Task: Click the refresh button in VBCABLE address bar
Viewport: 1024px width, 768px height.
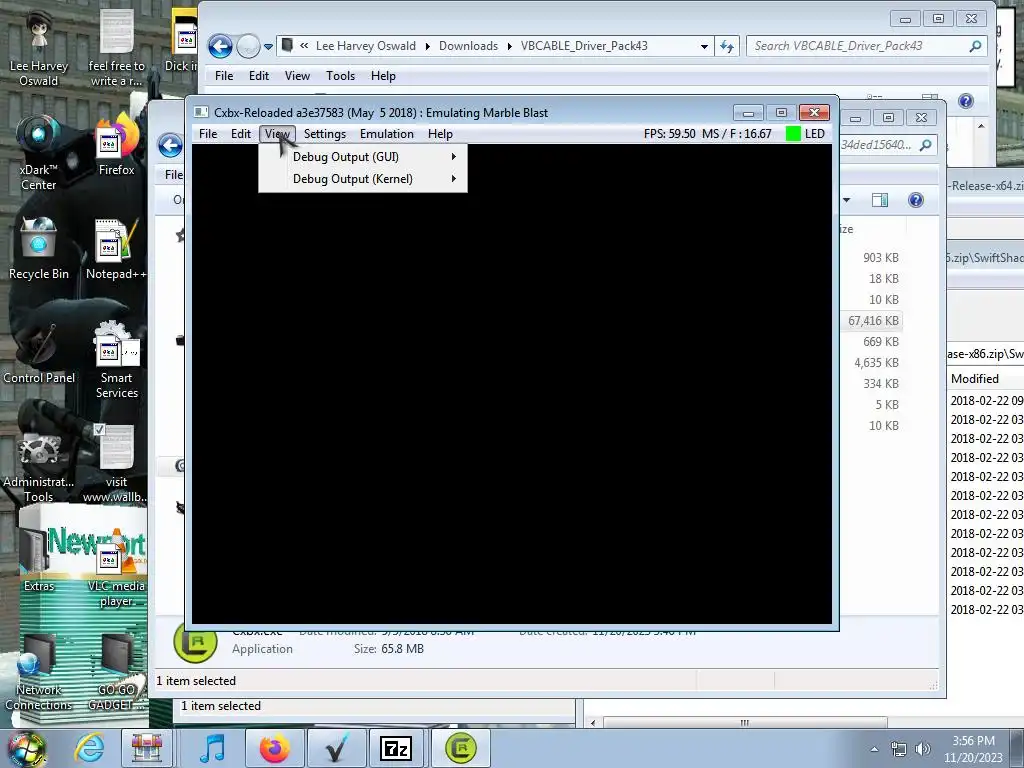Action: [727, 46]
